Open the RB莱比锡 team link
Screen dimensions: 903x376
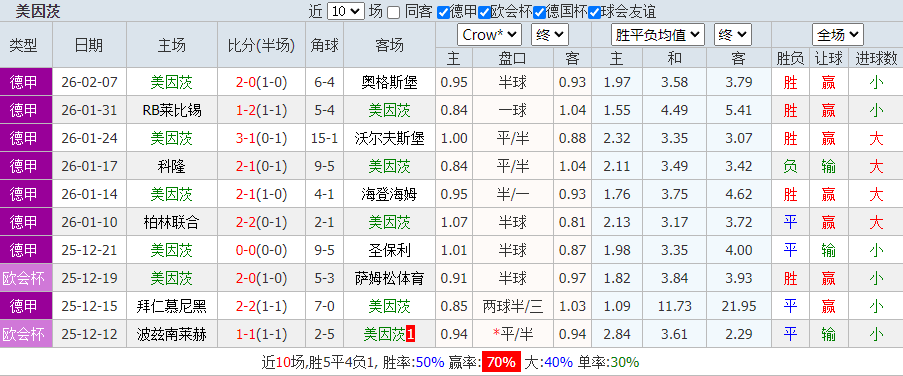172,111
